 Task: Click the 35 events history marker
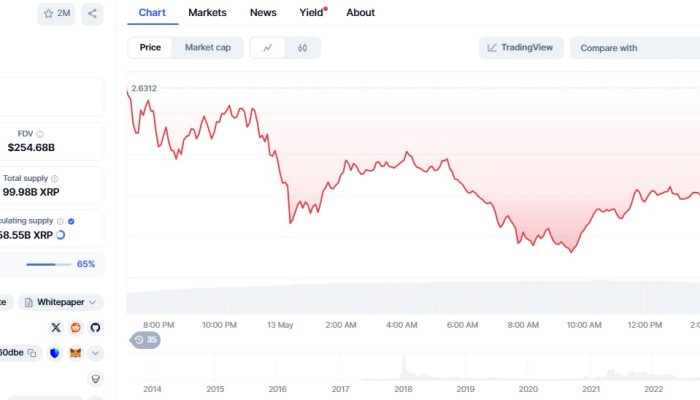click(x=146, y=340)
